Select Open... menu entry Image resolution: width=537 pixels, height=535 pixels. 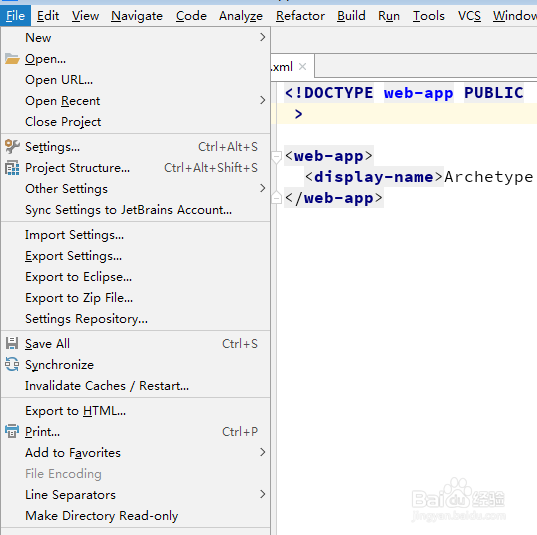(x=136, y=59)
